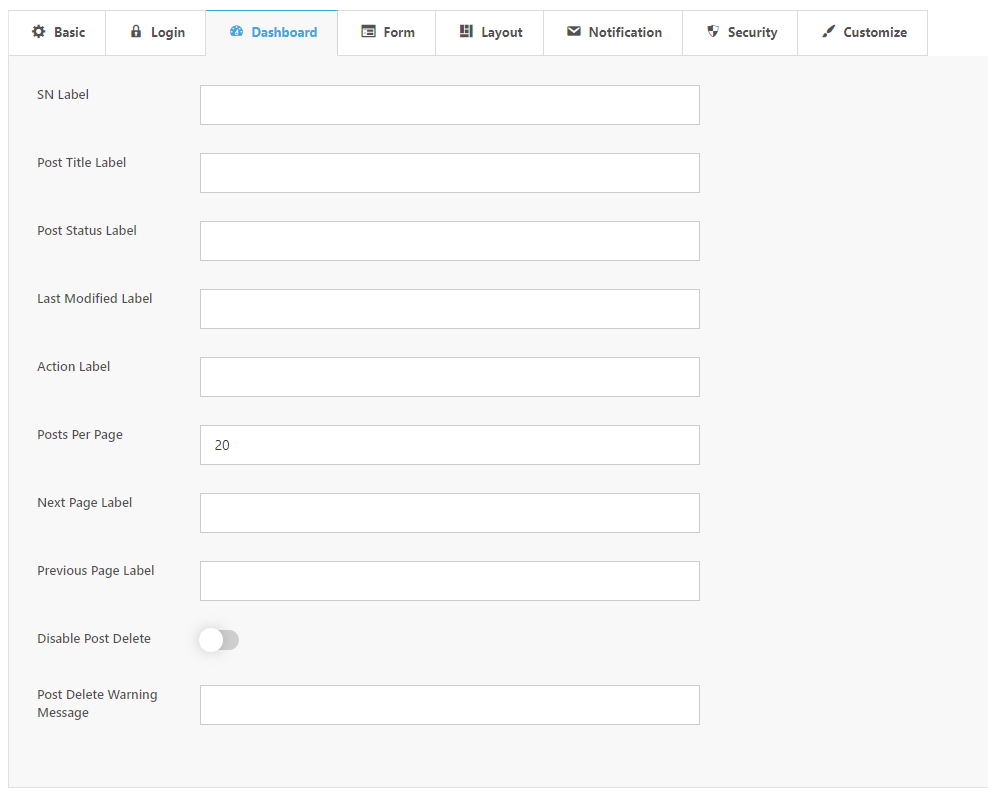Viewport: 988px width, 799px height.
Task: Click the shield icon on Security tab
Action: point(713,32)
